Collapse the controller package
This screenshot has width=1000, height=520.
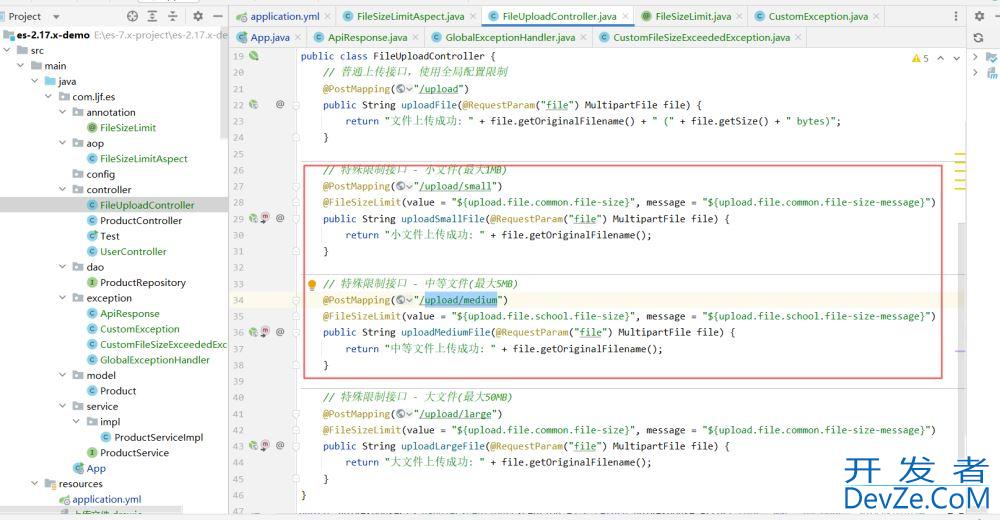pos(62,189)
